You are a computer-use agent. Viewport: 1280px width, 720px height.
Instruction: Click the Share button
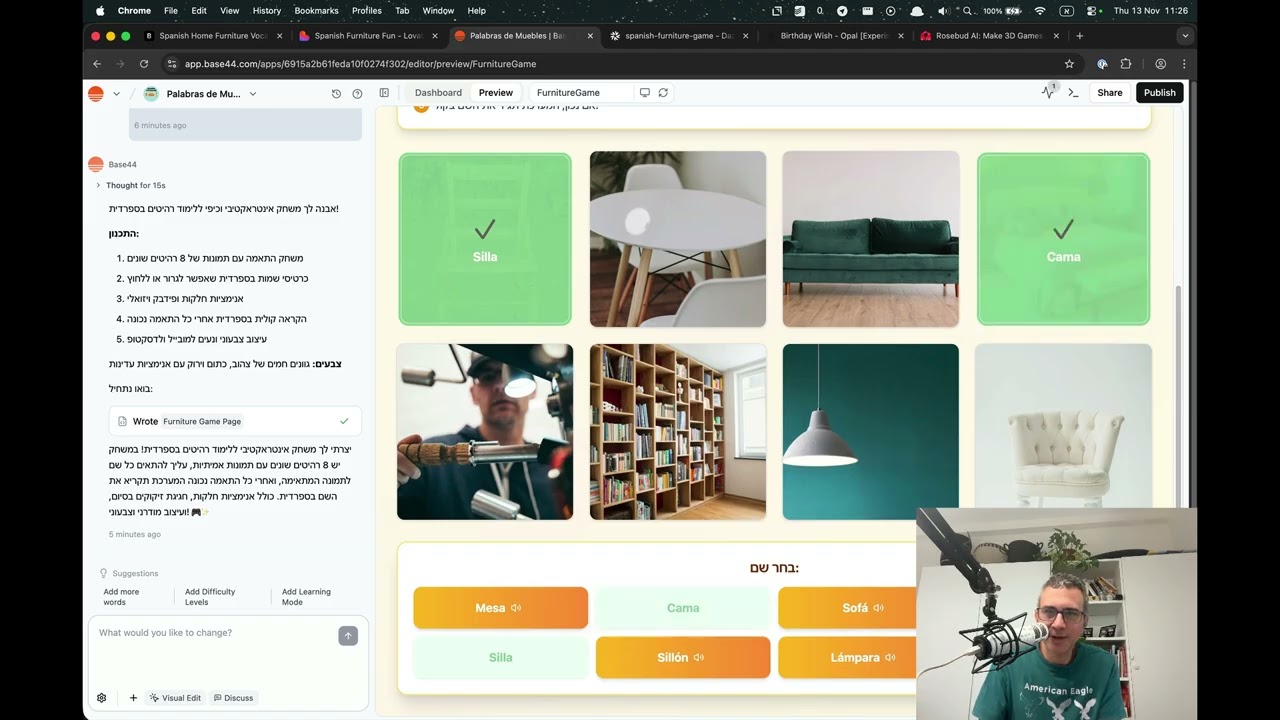tap(1110, 93)
